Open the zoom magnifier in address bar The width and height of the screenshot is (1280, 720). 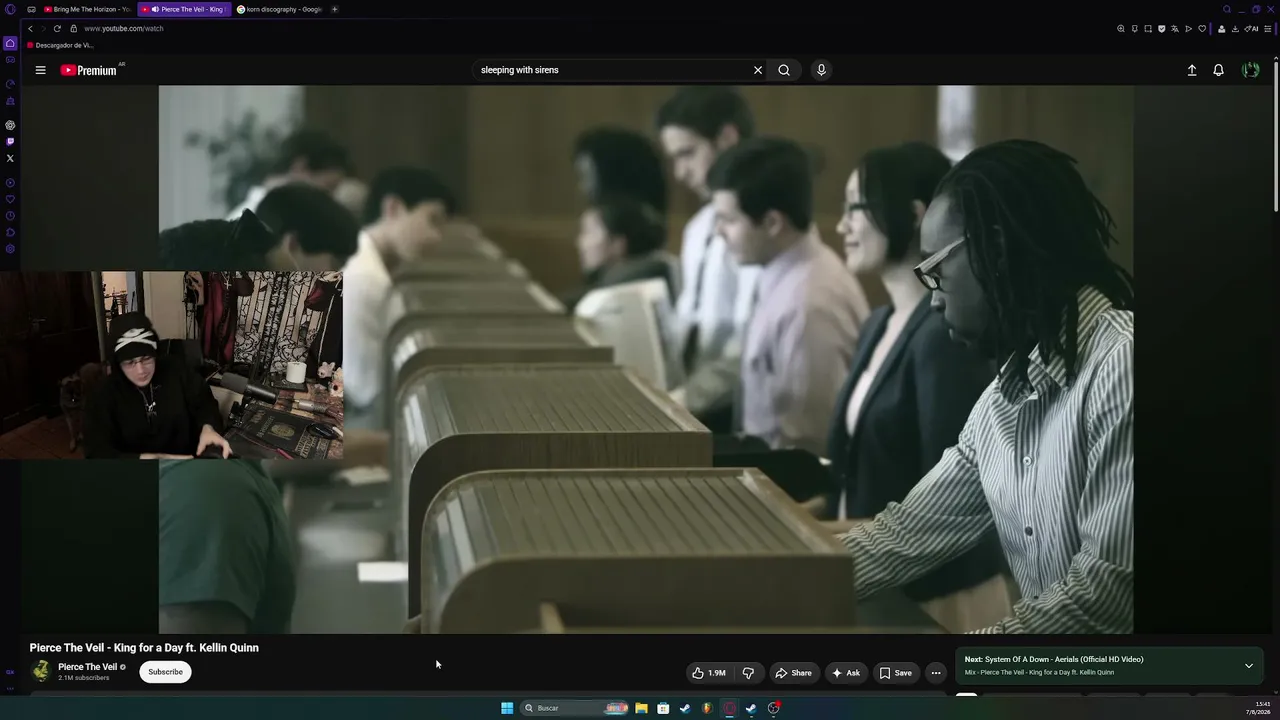(1121, 29)
